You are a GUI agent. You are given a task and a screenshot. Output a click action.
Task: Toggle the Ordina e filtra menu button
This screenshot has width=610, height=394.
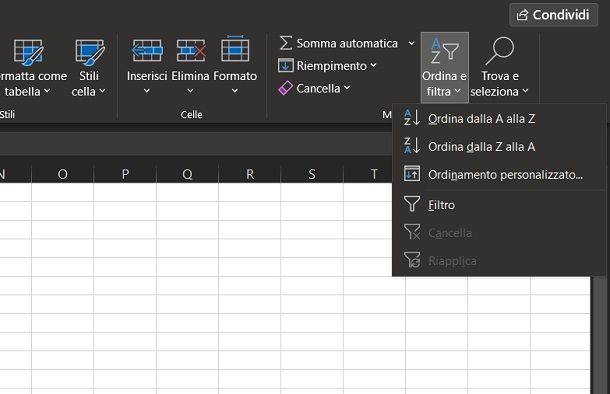pos(445,67)
